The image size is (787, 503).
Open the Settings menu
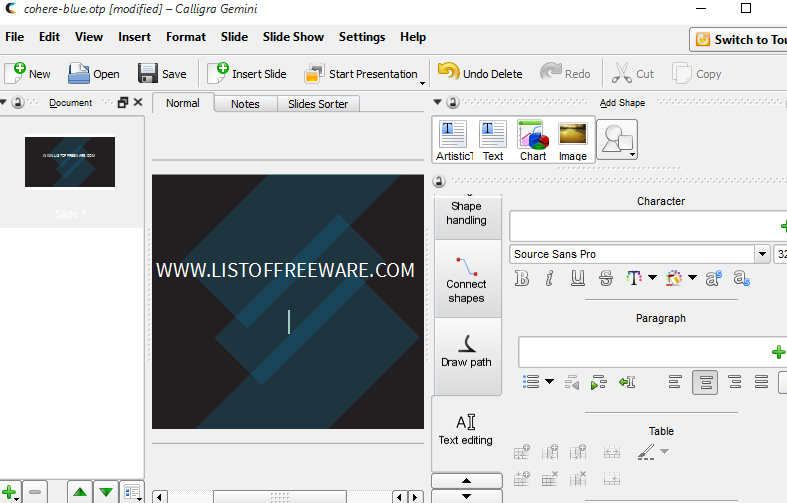click(x=362, y=37)
